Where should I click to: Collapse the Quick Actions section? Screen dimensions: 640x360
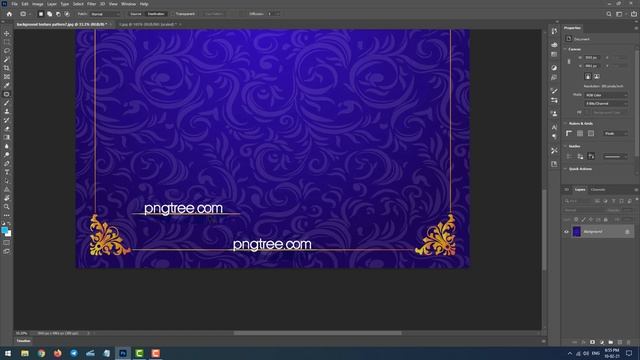pos(565,169)
